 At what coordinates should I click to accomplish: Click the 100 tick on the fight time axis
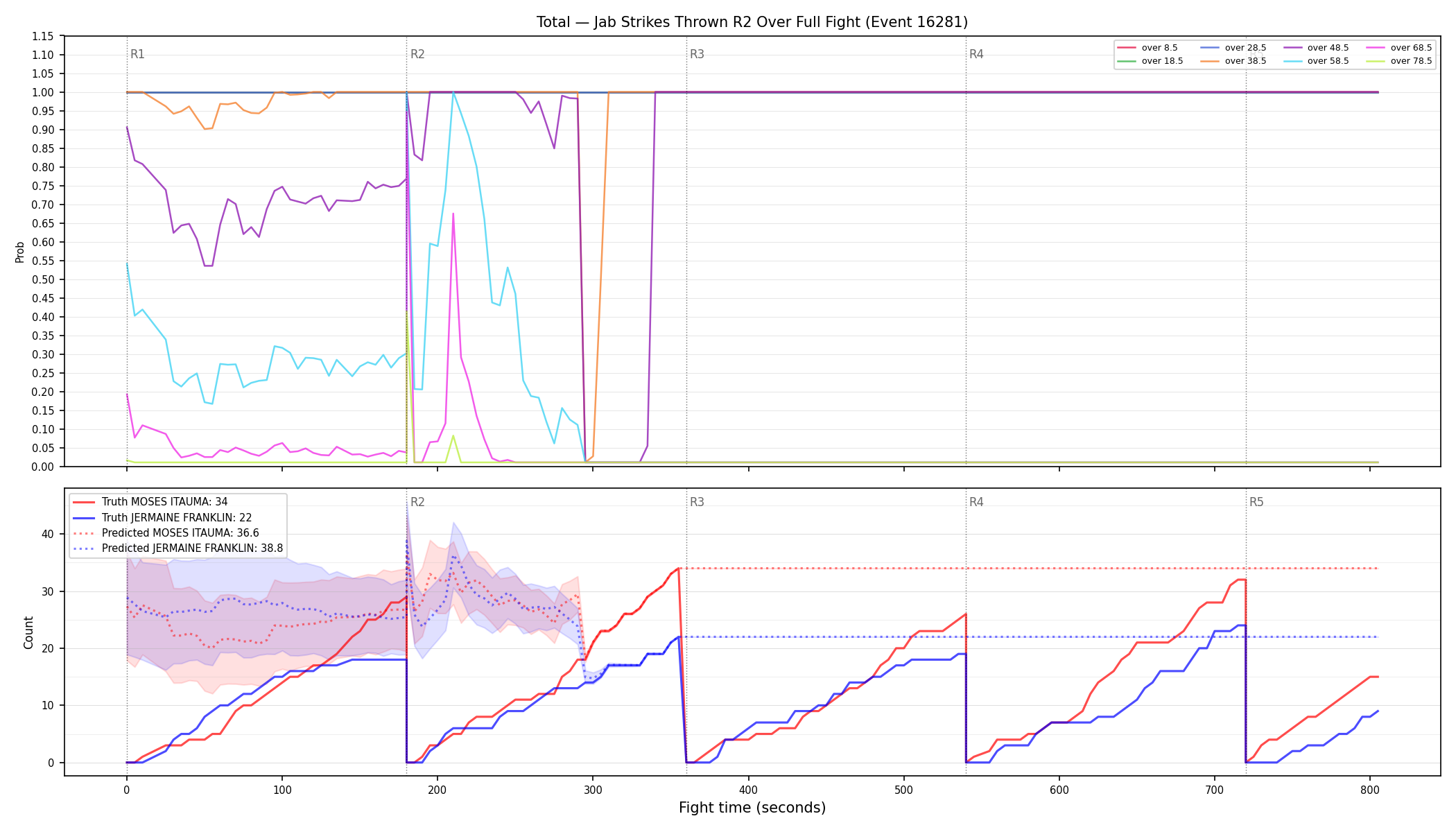281,790
